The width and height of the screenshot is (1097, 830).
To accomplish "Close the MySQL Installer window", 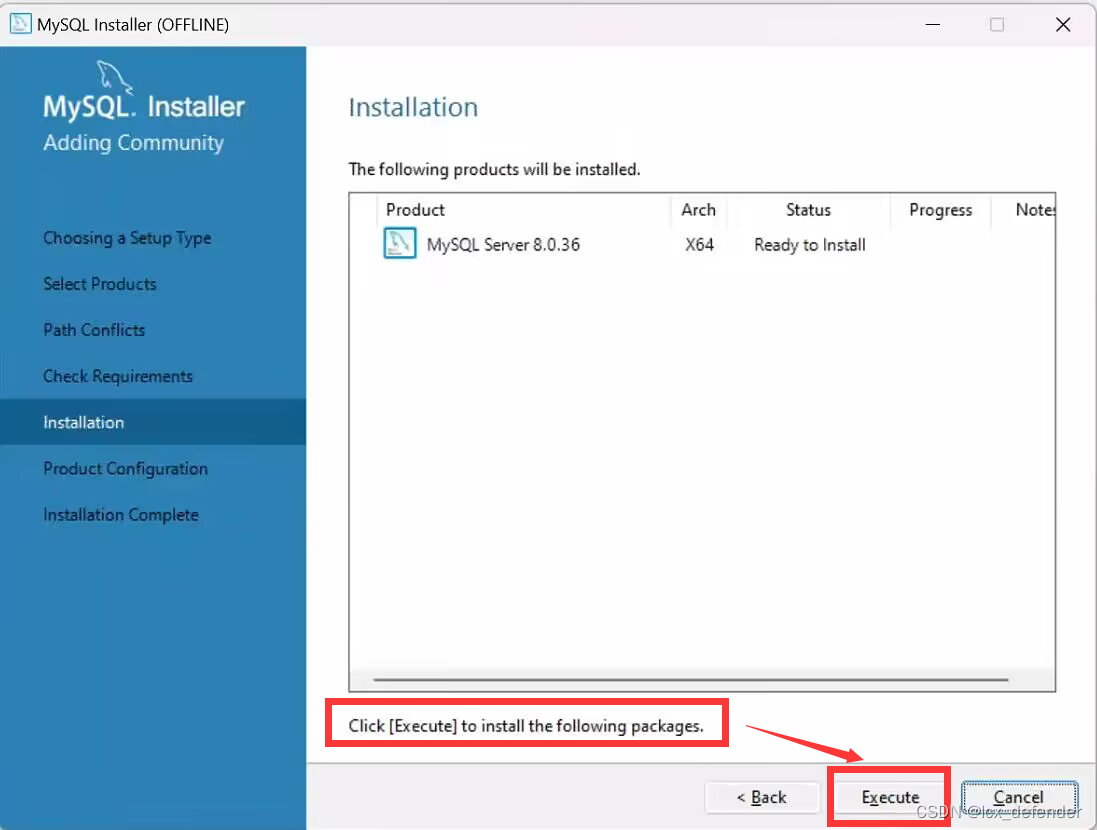I will coord(1063,24).
